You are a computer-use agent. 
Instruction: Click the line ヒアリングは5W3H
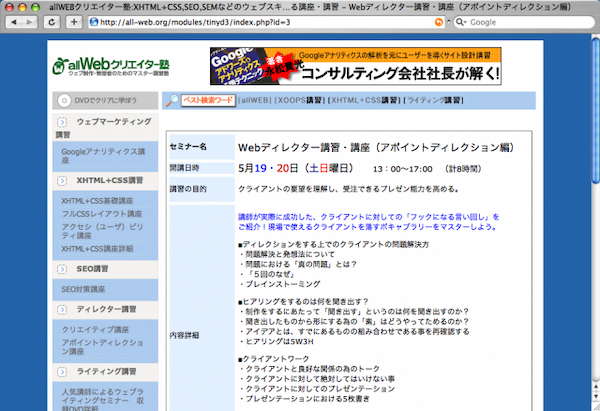point(277,342)
